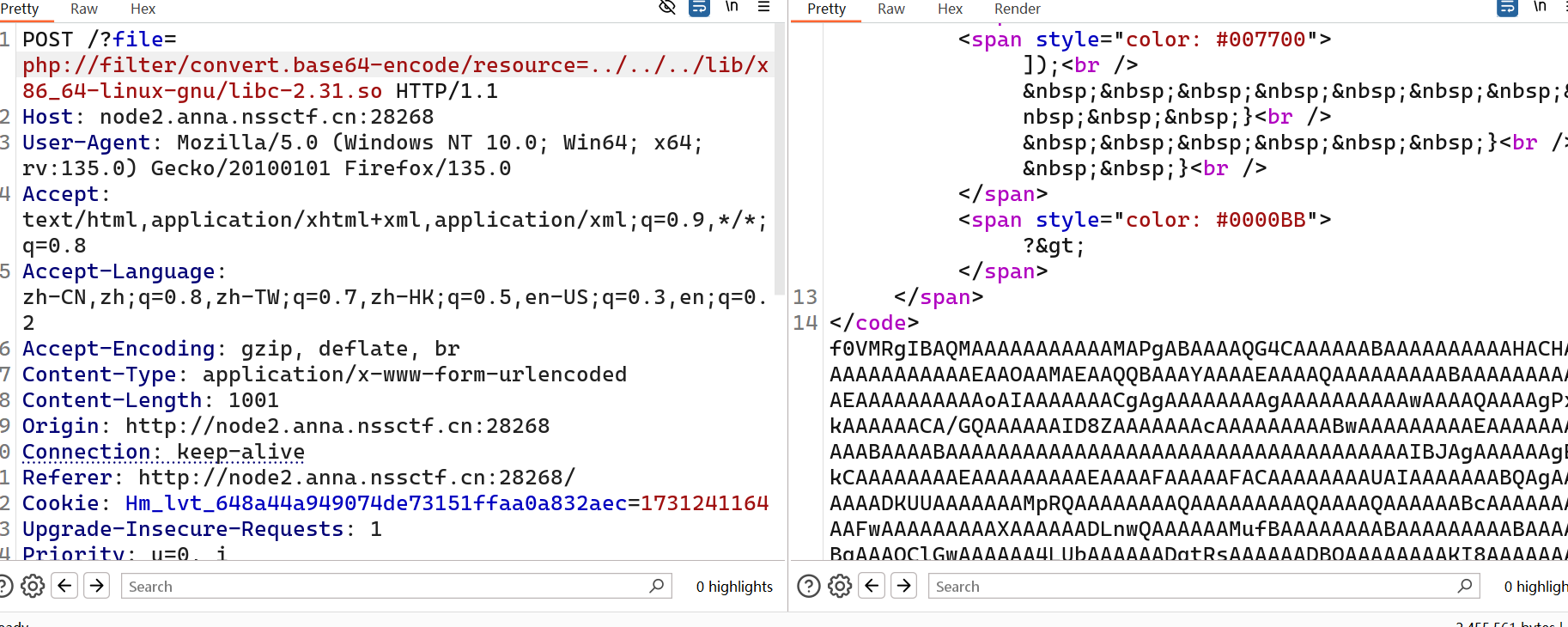1568x627 pixels.
Task: Switch request view to Hex tab
Action: pos(143,9)
